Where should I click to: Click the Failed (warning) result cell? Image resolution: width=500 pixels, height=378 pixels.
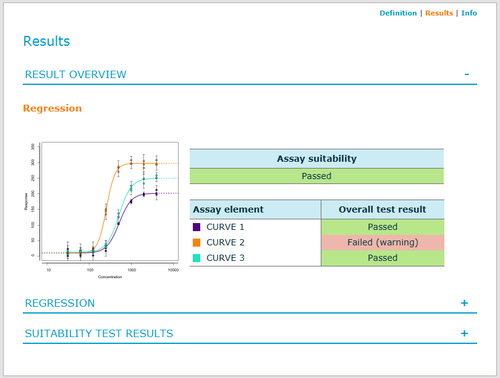[383, 242]
